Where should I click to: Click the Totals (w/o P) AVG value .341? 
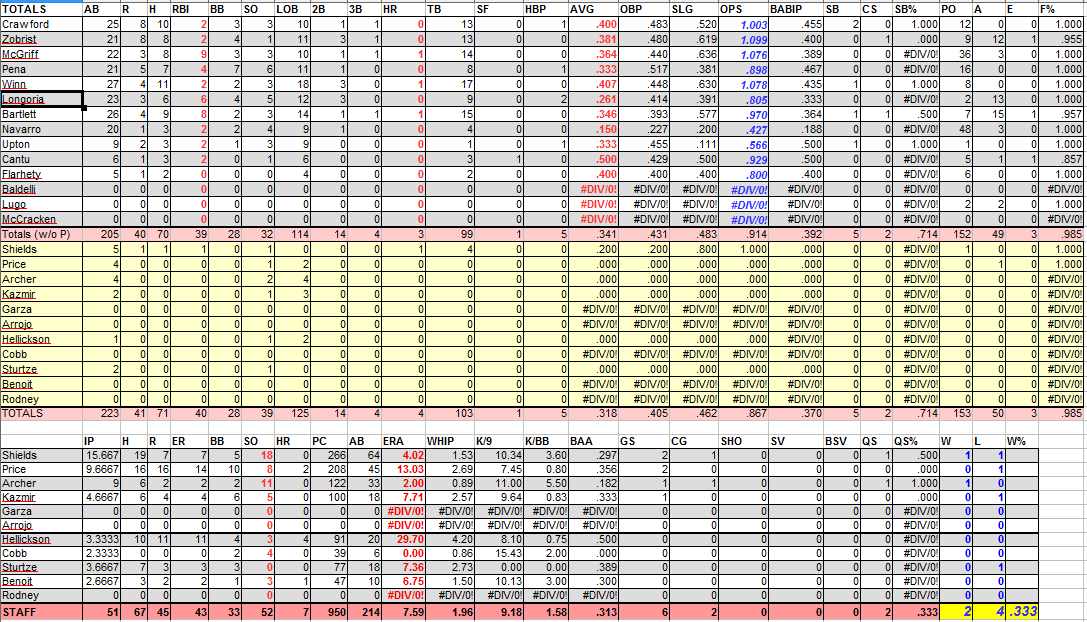coord(593,234)
